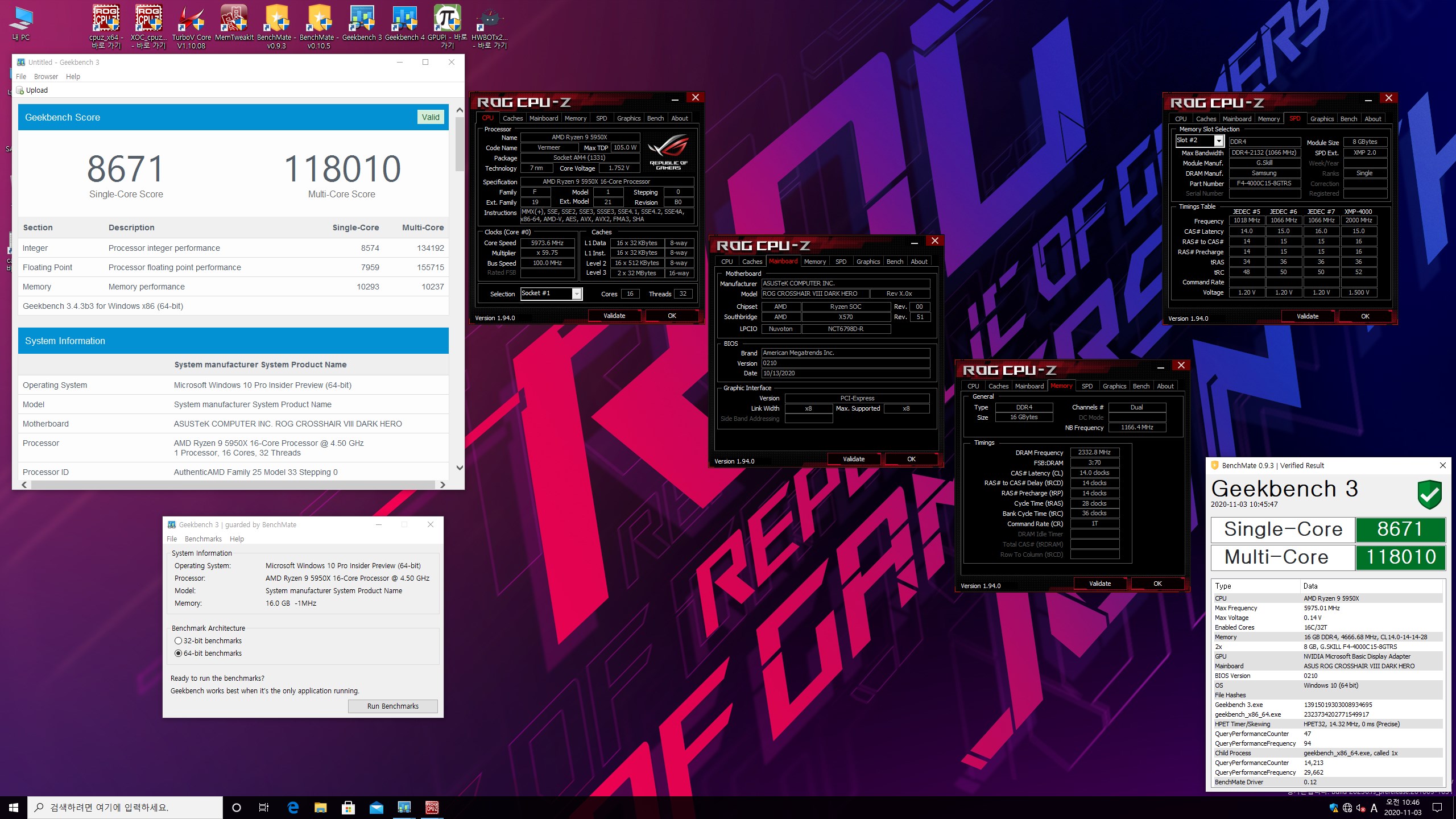The height and width of the screenshot is (819, 1456).
Task: Open the 내 PC desktop icon
Action: click(21, 23)
